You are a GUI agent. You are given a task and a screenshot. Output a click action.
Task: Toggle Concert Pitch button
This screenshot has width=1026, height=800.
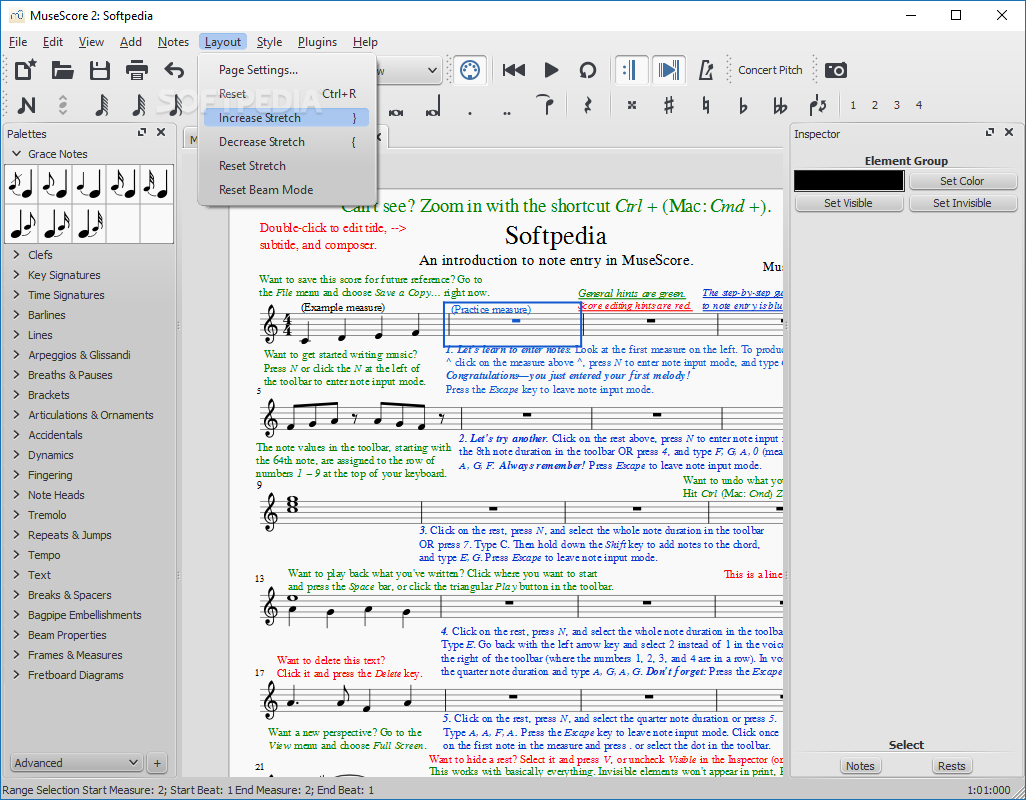(770, 70)
